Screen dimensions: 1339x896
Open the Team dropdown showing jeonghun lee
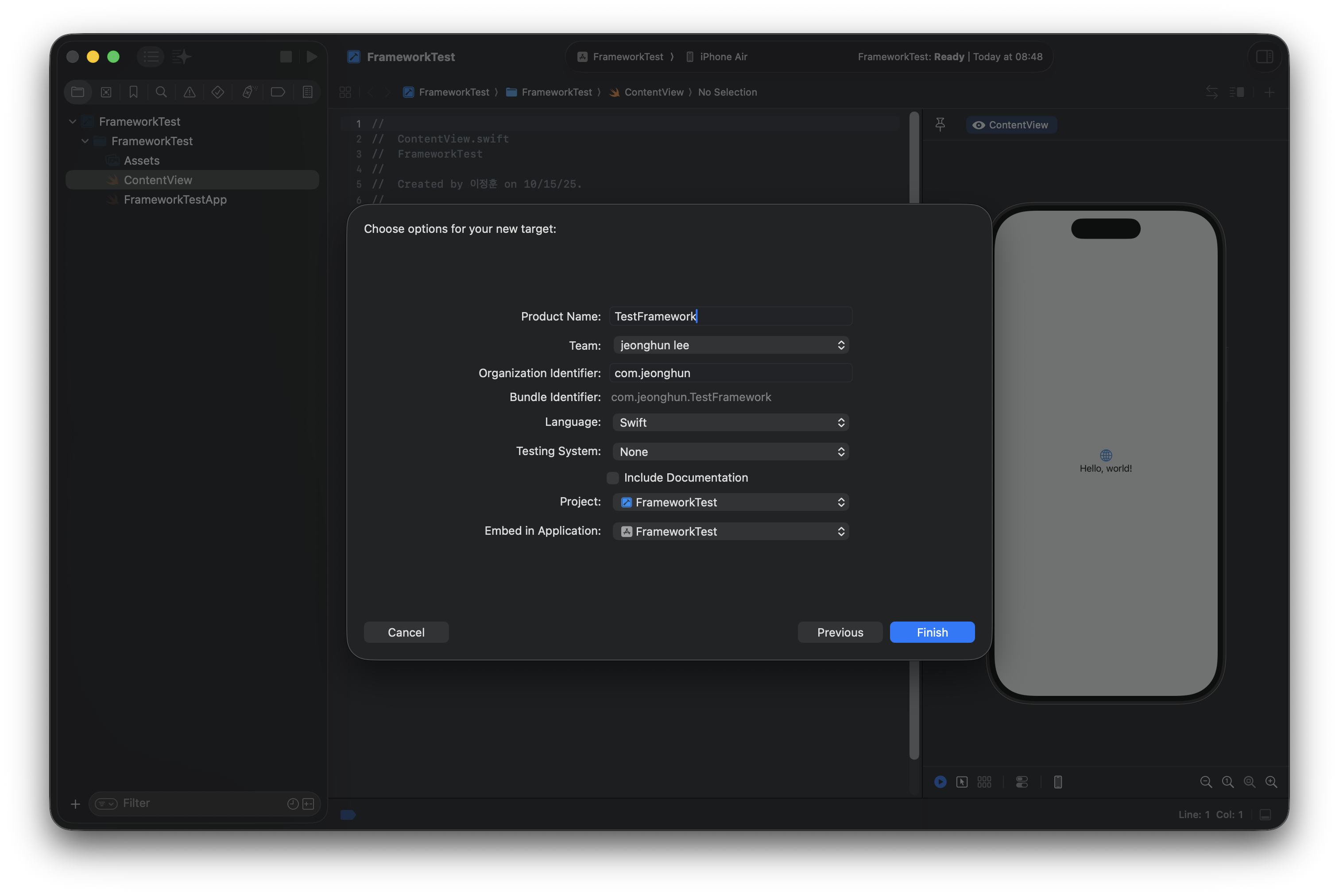(x=730, y=345)
